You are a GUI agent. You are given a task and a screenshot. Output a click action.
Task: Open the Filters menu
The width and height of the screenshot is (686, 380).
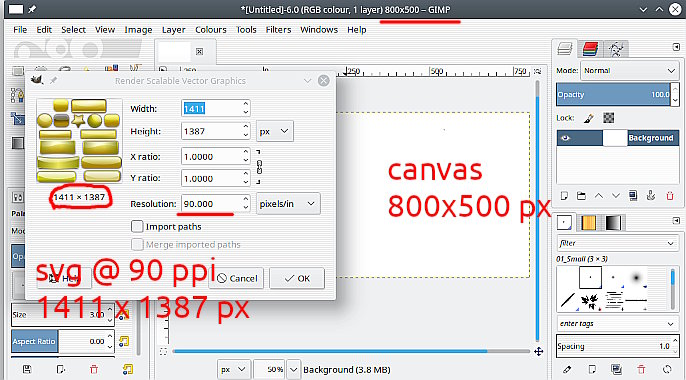[x=278, y=30]
